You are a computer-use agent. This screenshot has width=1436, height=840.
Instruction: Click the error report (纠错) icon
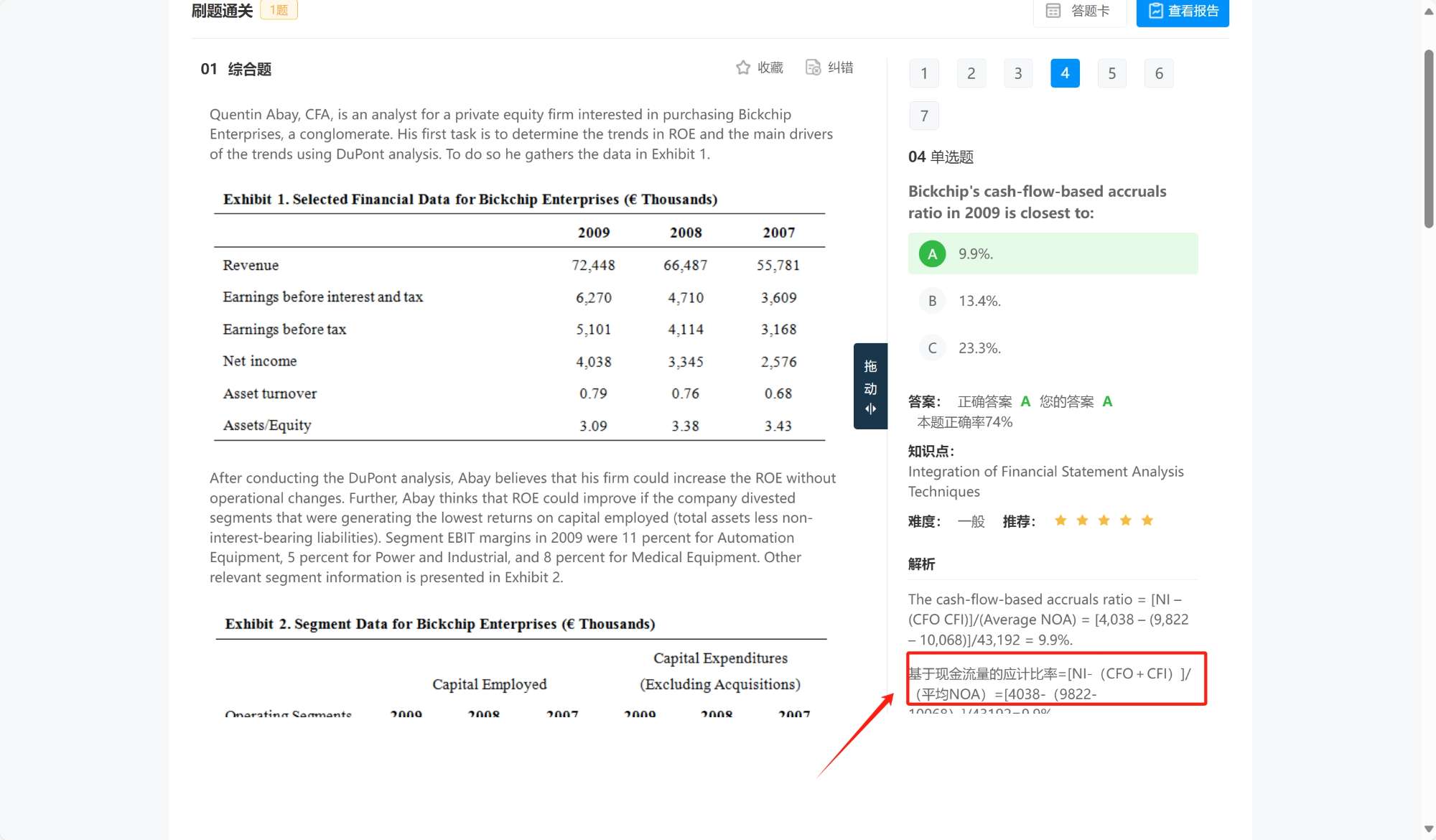pyautogui.click(x=813, y=67)
